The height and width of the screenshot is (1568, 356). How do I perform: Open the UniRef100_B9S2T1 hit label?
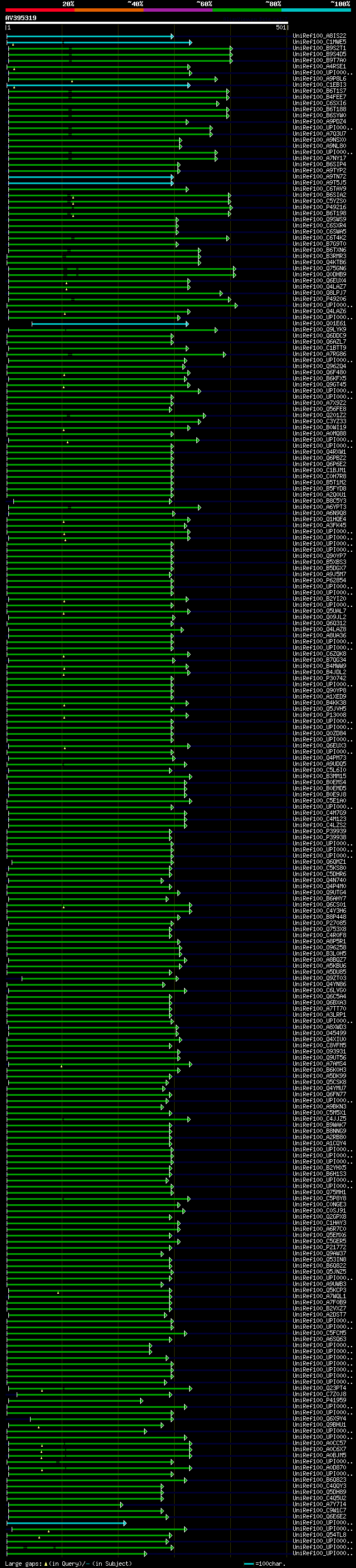(319, 48)
